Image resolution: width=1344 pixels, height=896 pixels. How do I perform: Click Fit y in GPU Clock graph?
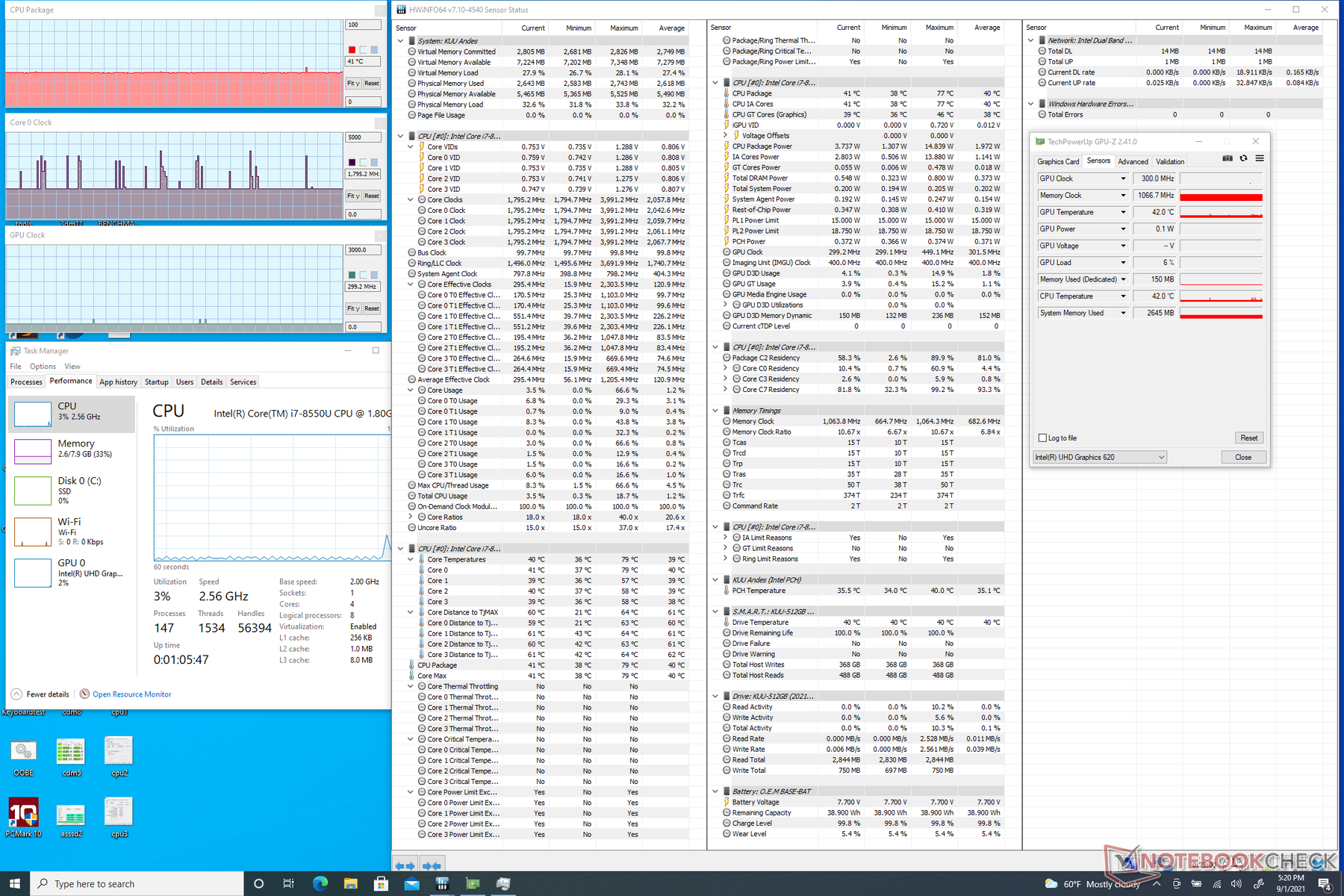353,308
